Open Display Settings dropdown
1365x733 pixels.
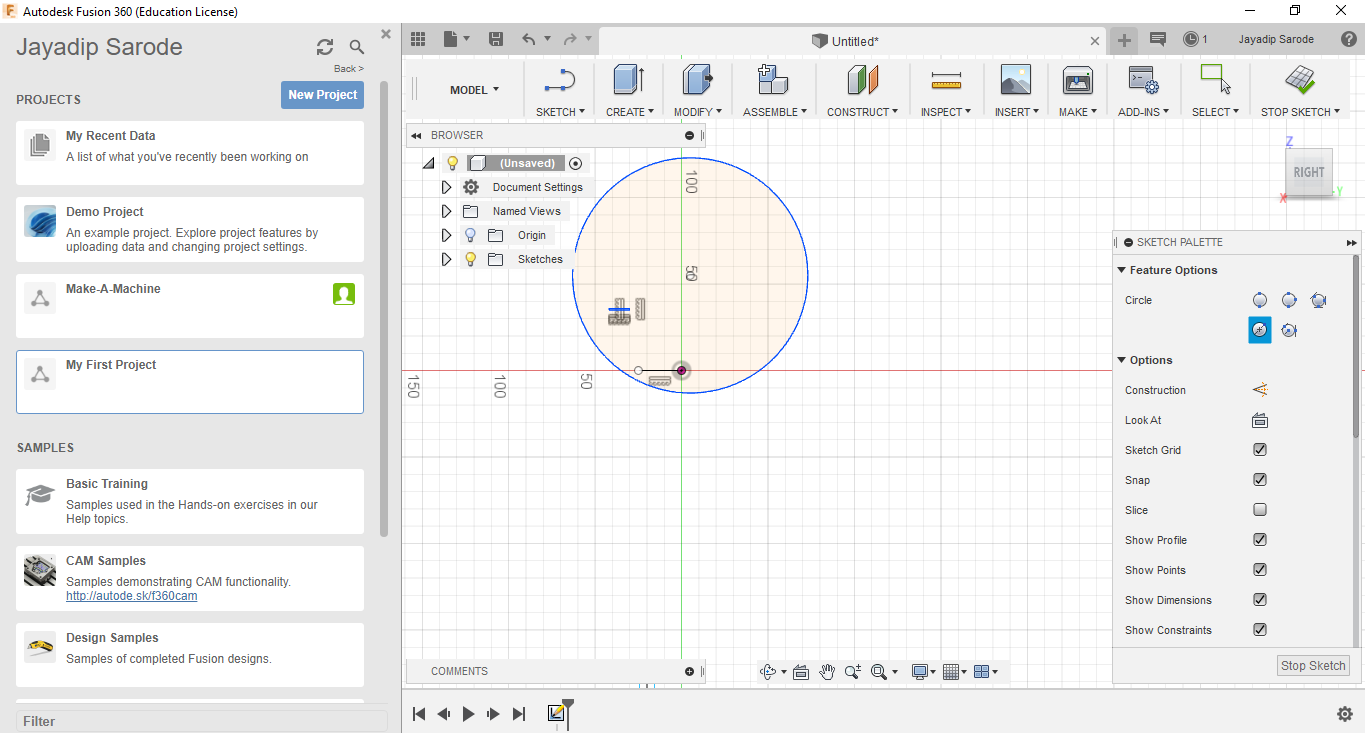click(x=923, y=672)
